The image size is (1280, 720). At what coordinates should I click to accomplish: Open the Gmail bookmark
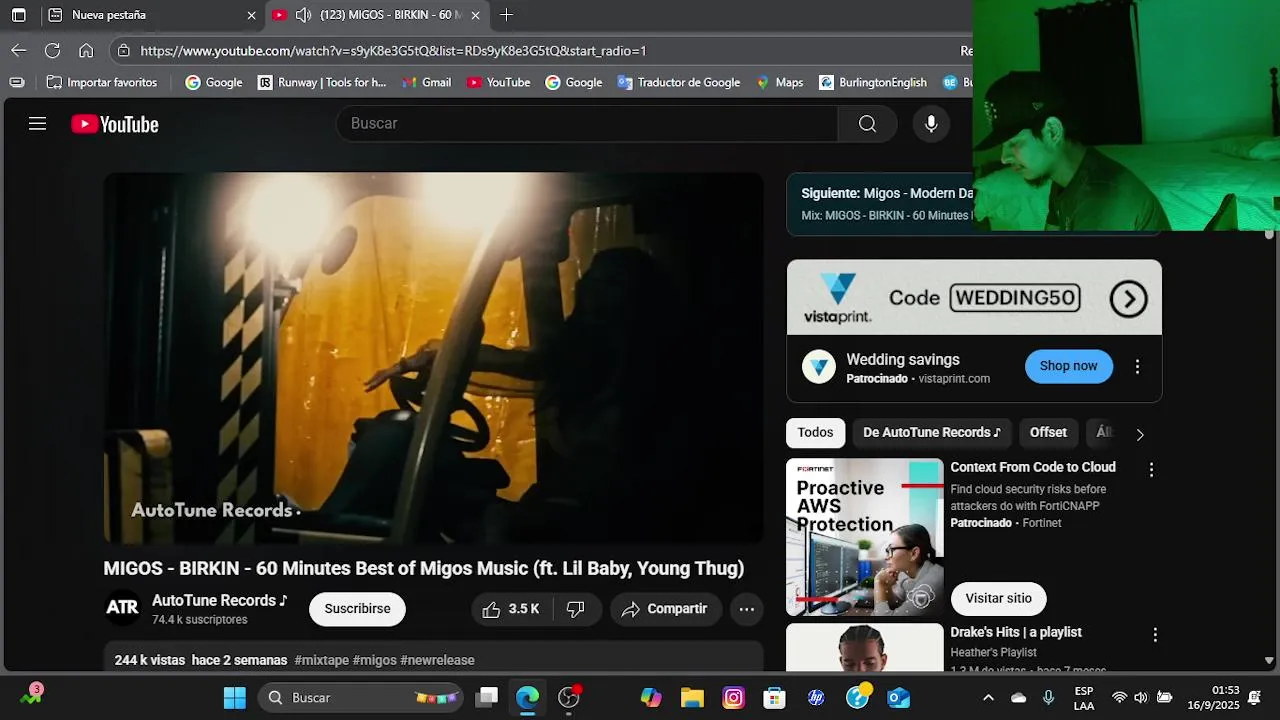click(x=426, y=82)
